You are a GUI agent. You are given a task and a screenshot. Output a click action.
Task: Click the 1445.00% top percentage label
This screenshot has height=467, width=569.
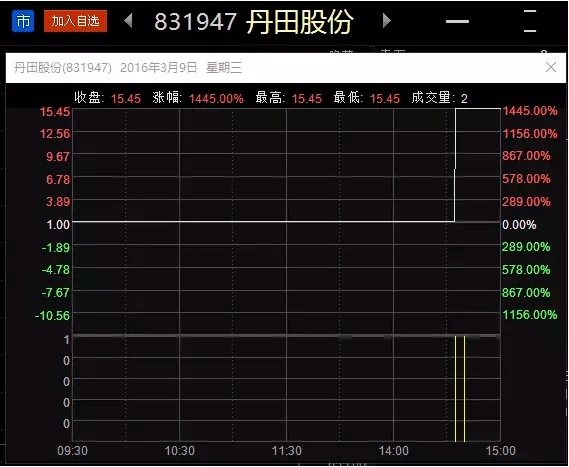tap(530, 111)
